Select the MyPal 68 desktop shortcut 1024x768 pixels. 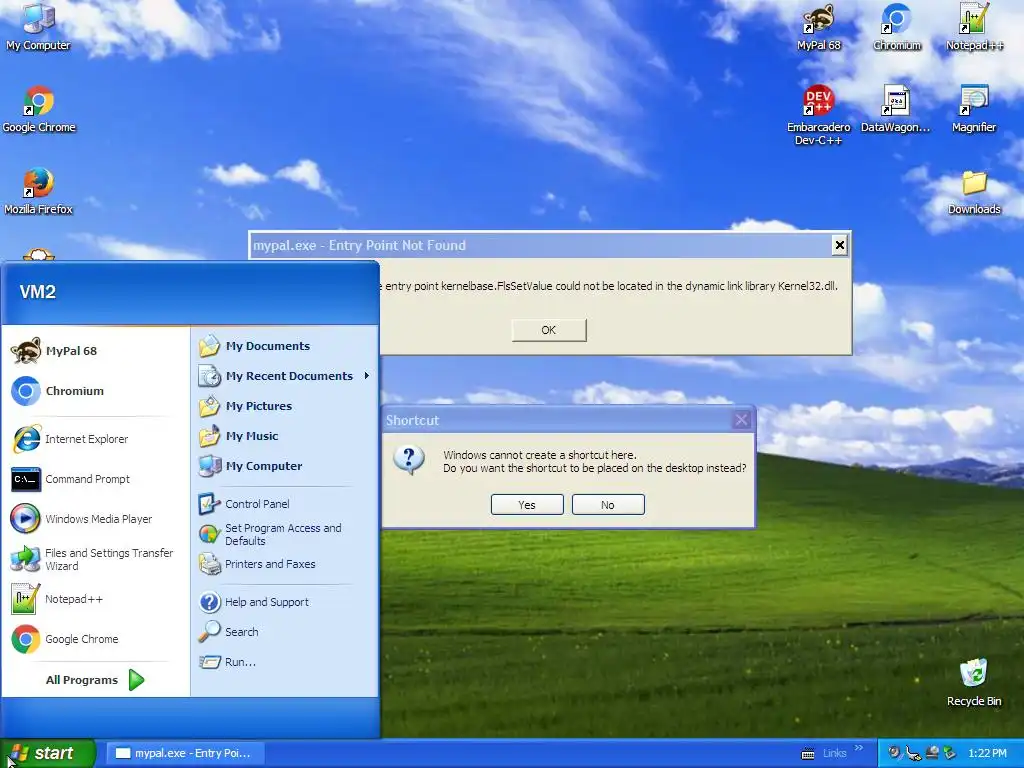(x=818, y=27)
